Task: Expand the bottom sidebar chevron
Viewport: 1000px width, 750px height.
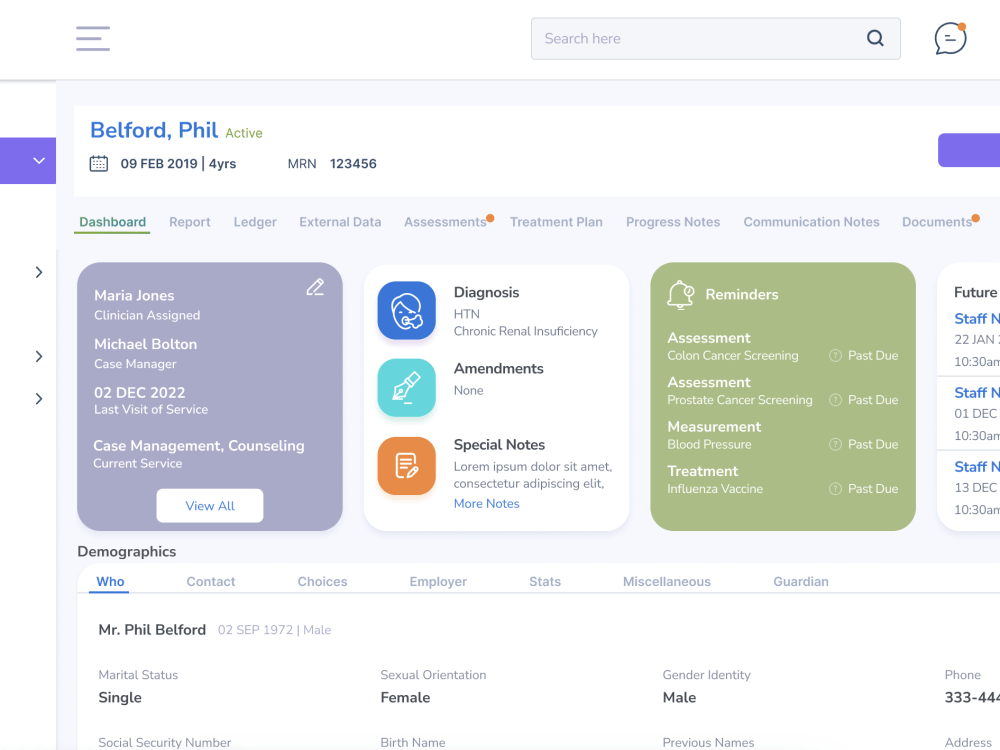Action: [39, 398]
